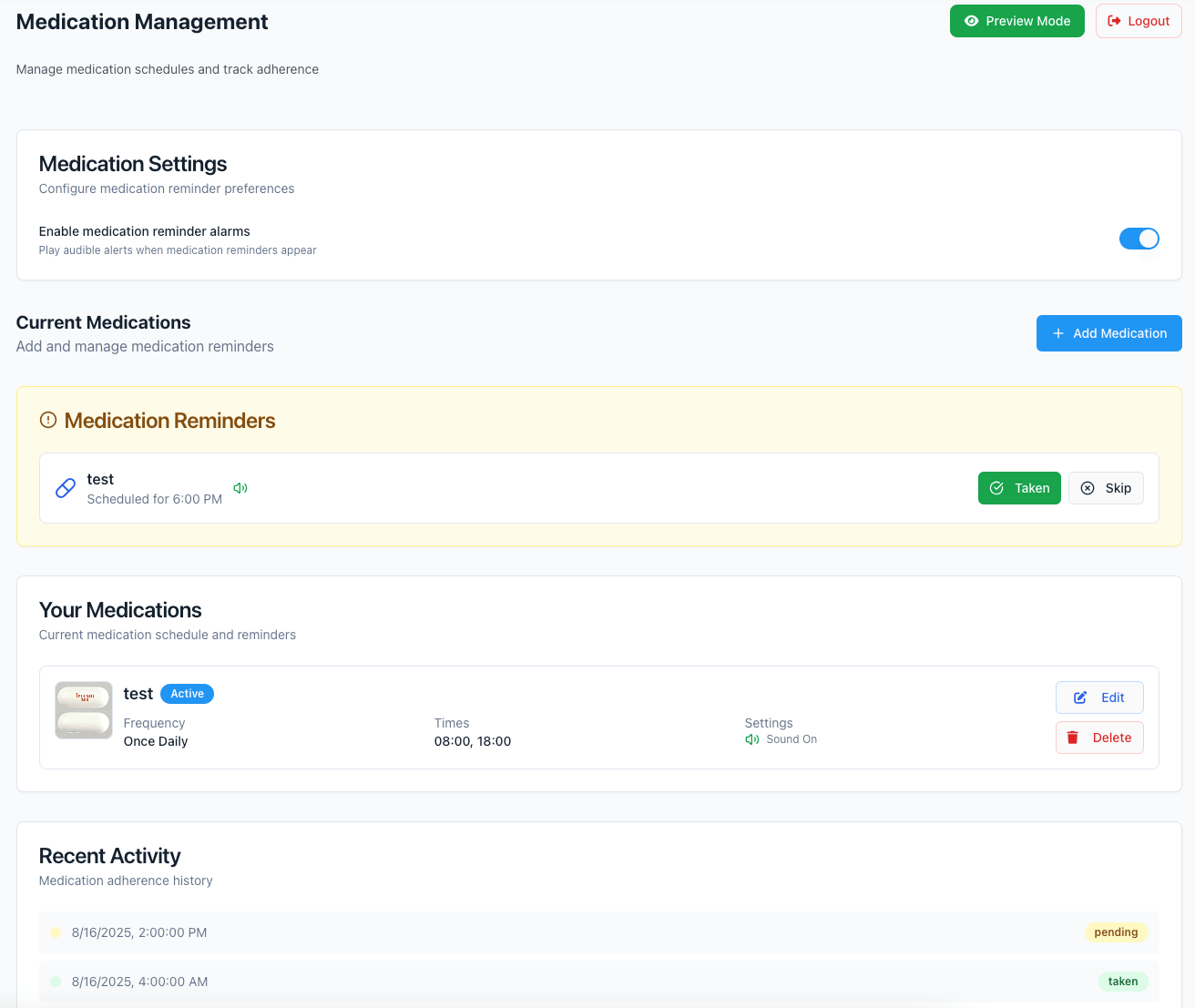This screenshot has width=1195, height=1008.
Task: Click the Your Medications heading
Action: pyautogui.click(x=120, y=610)
